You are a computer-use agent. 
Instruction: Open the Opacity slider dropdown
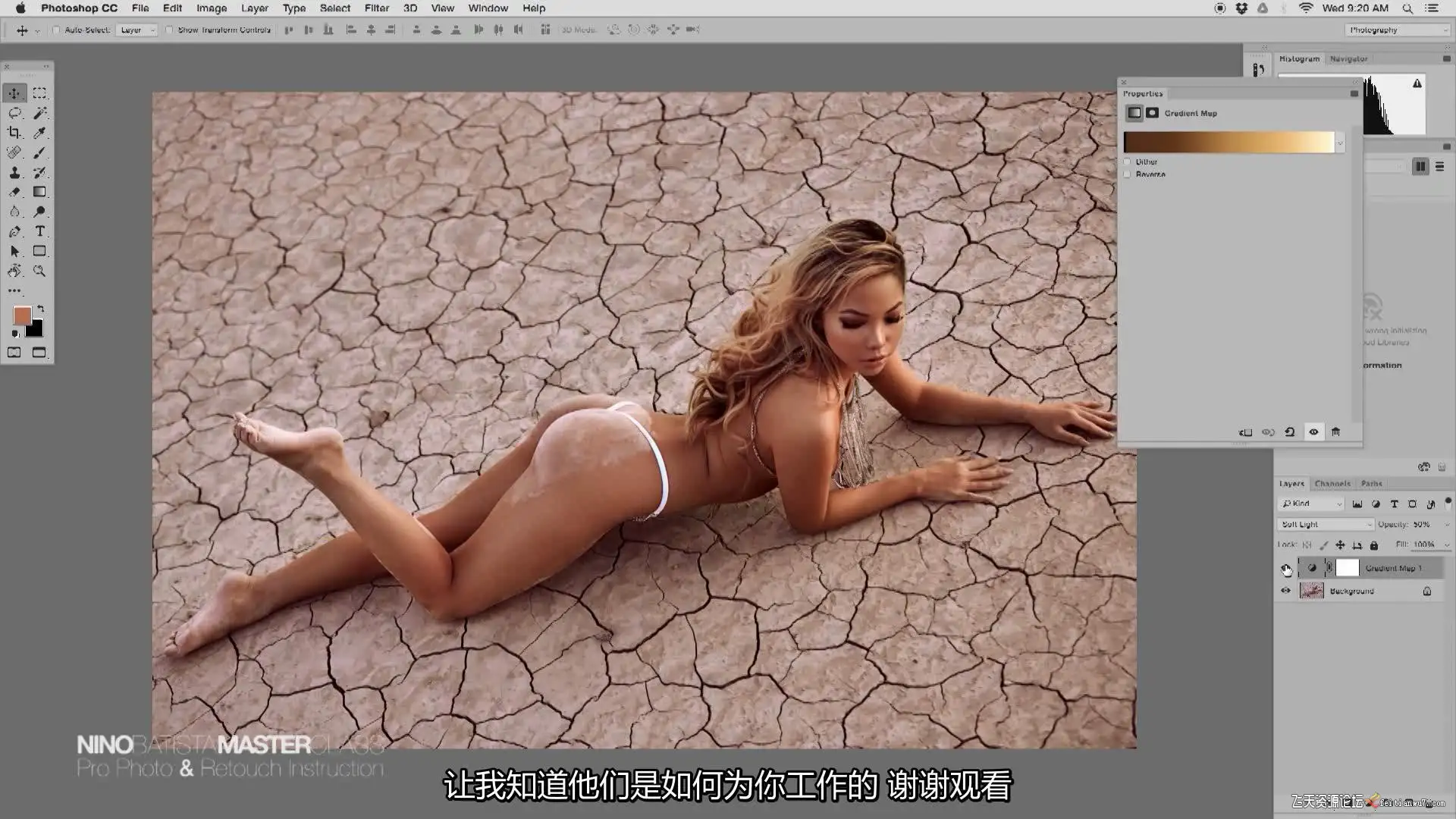click(1447, 525)
